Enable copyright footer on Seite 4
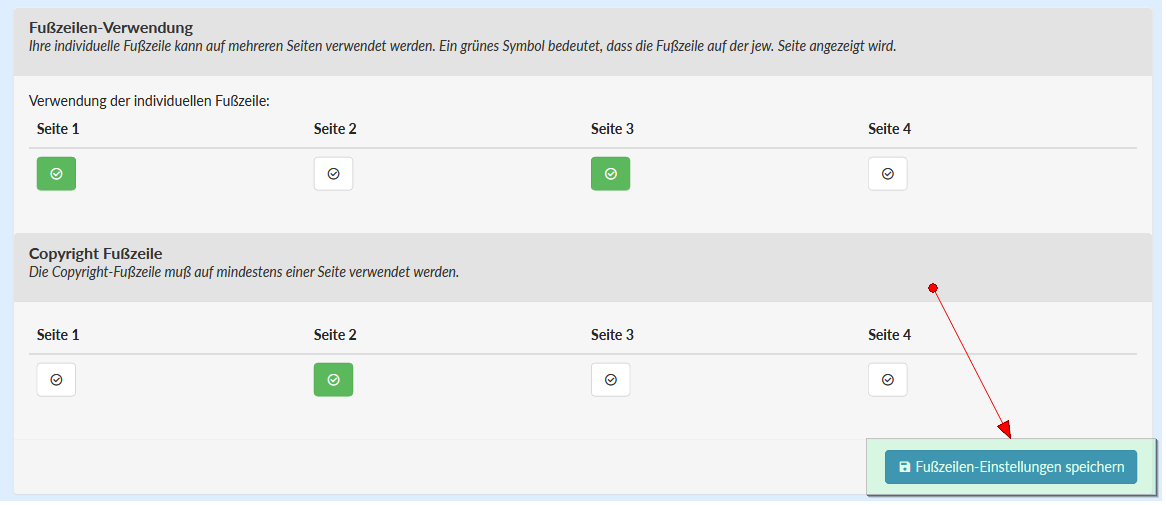The height and width of the screenshot is (505, 1166). click(887, 379)
